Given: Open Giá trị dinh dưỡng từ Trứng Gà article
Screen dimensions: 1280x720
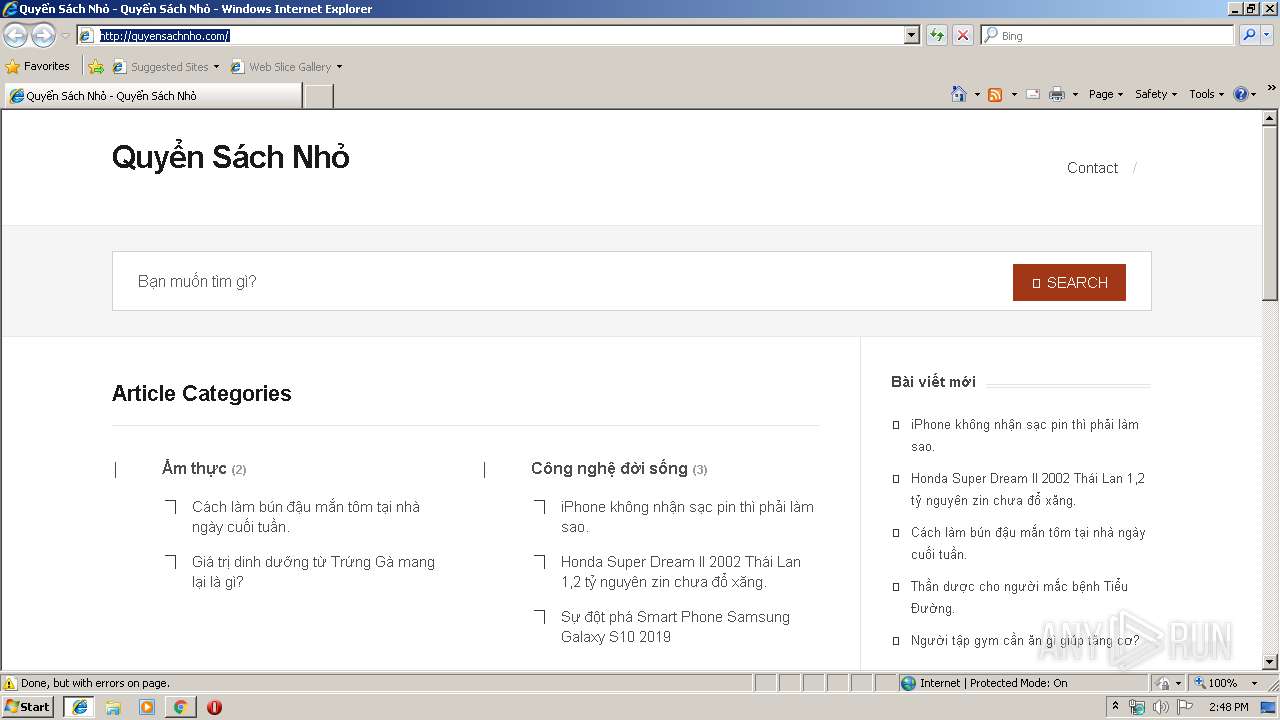Looking at the screenshot, I should point(313,572).
